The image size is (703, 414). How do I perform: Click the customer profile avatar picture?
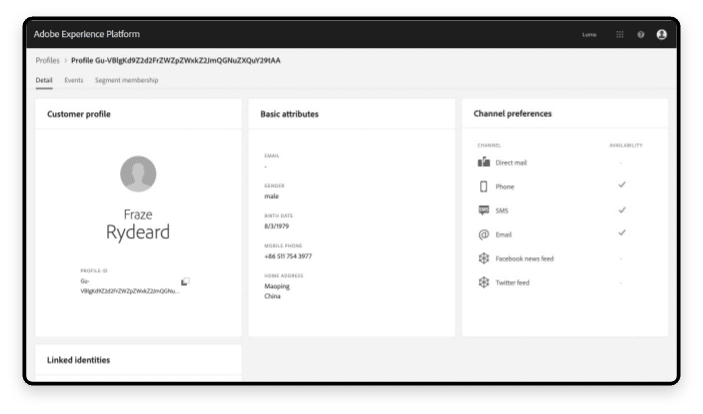coord(138,173)
